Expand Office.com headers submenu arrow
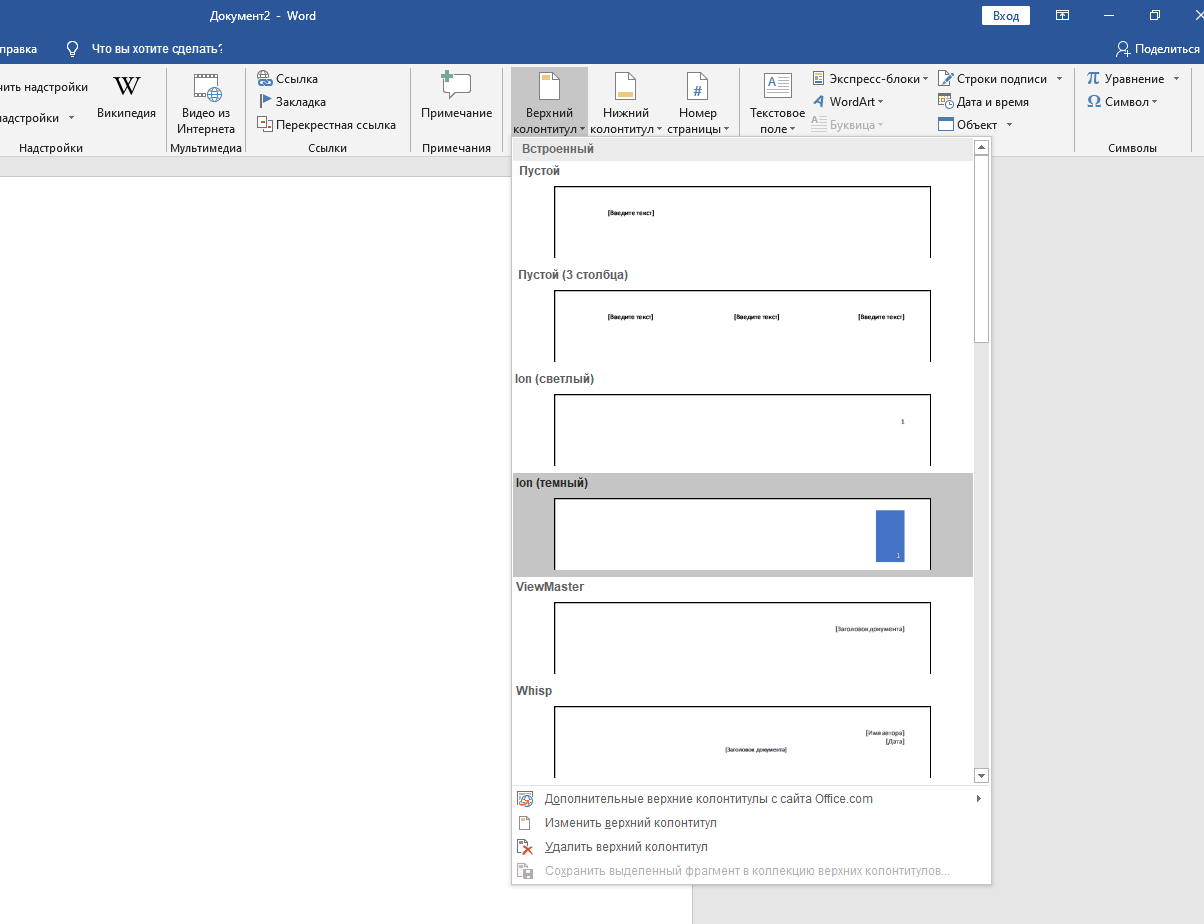Image resolution: width=1204 pixels, height=924 pixels. coord(979,799)
